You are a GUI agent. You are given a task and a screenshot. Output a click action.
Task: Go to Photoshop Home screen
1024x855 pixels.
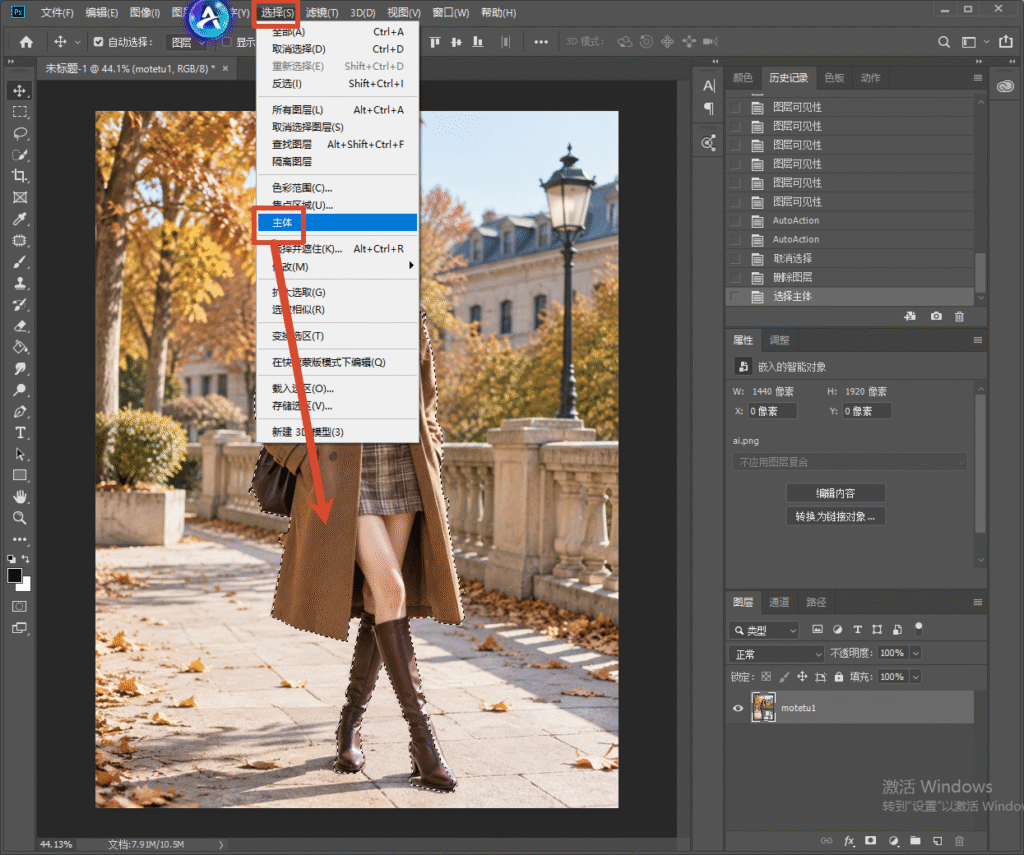(x=26, y=42)
